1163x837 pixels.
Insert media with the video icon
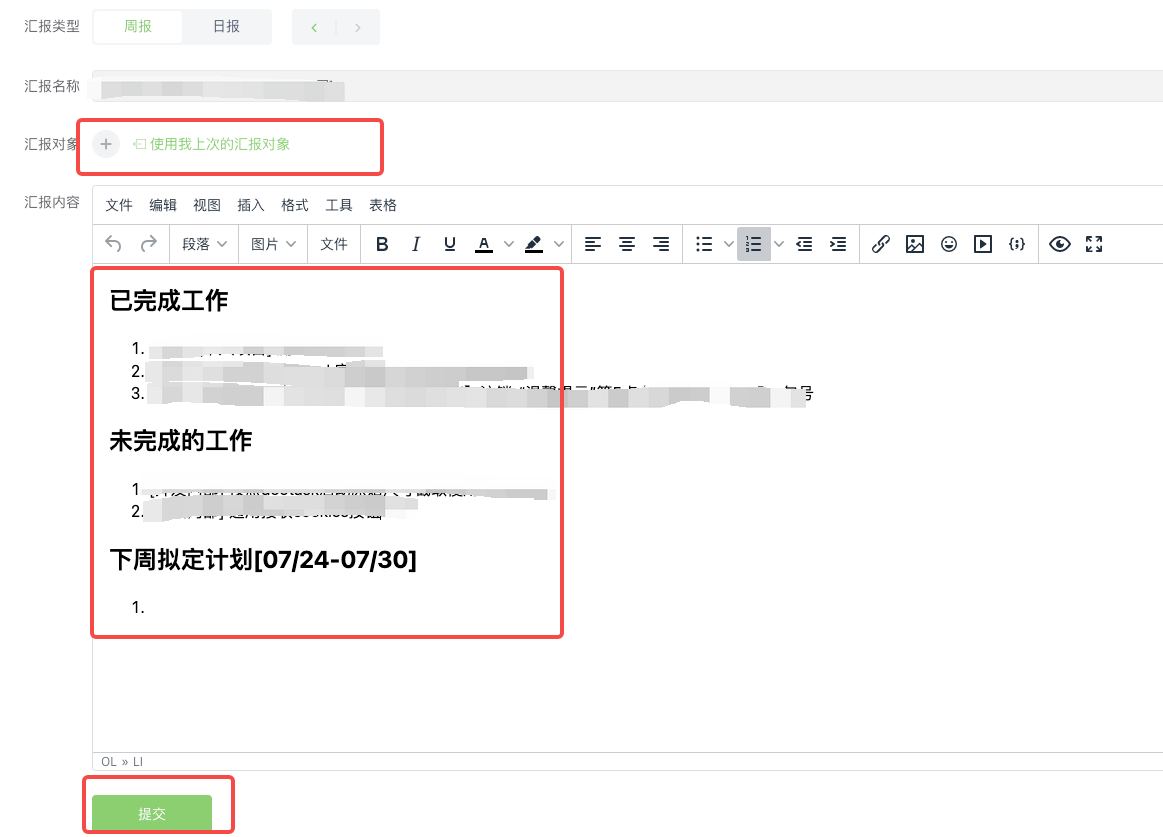982,243
